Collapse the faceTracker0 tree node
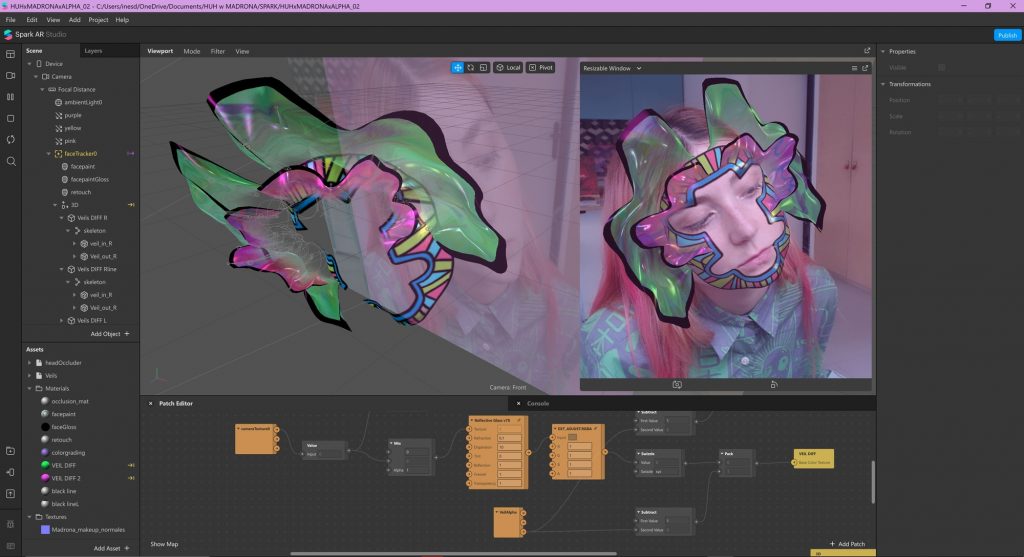Image resolution: width=1024 pixels, height=557 pixels. pyautogui.click(x=46, y=153)
